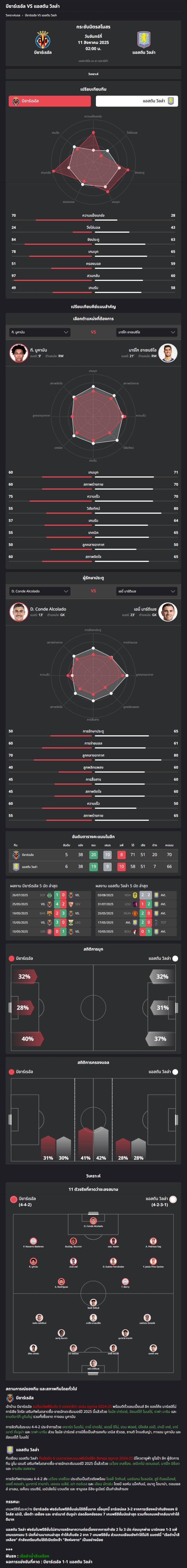Screen dimensions: 187x1568
Task: Open the right player dropdown showing Marco Asensio
Action: pos(147,332)
